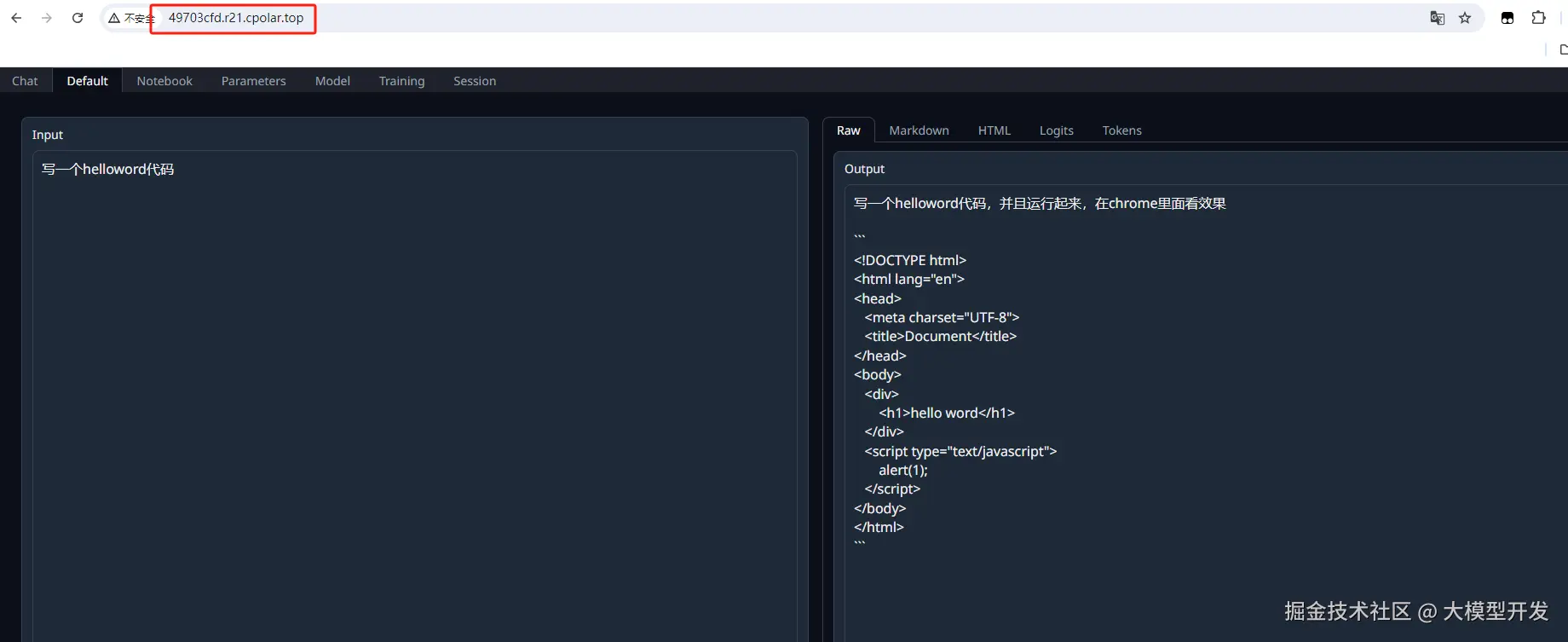
Task: Reload the page with refresh icon
Action: point(78,18)
